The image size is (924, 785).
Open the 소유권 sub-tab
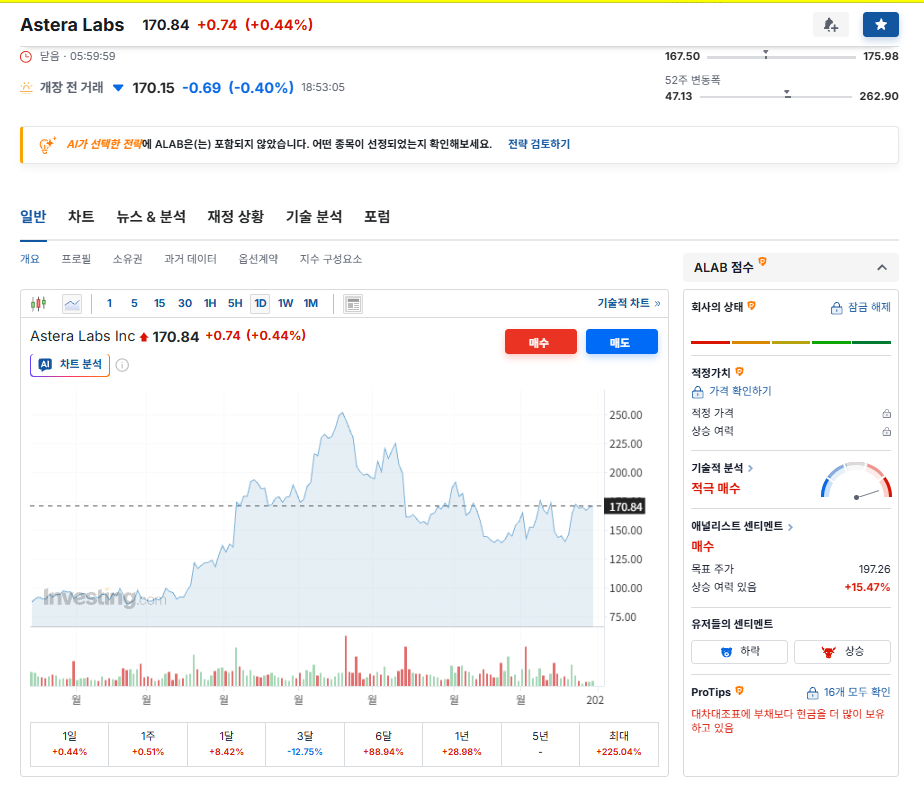[x=128, y=259]
